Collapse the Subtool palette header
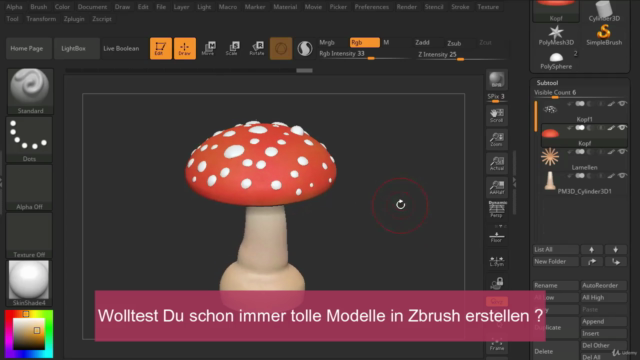Image resolution: width=640 pixels, height=360 pixels. click(x=547, y=82)
